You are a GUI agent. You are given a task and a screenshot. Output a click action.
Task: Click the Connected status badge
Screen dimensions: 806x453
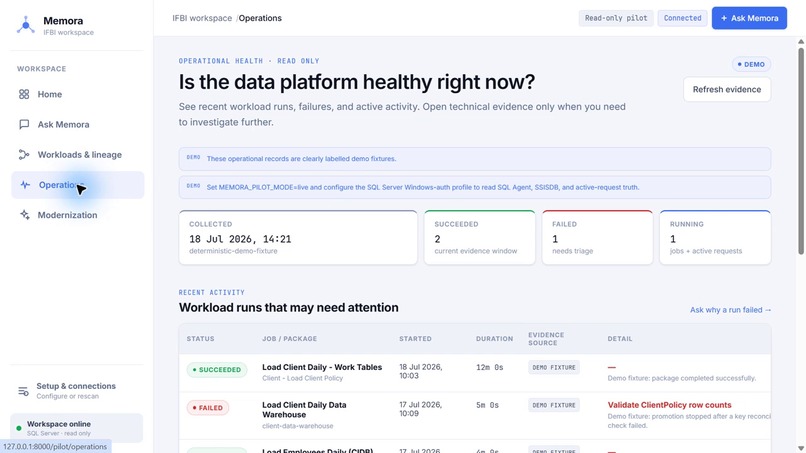pyautogui.click(x=682, y=18)
